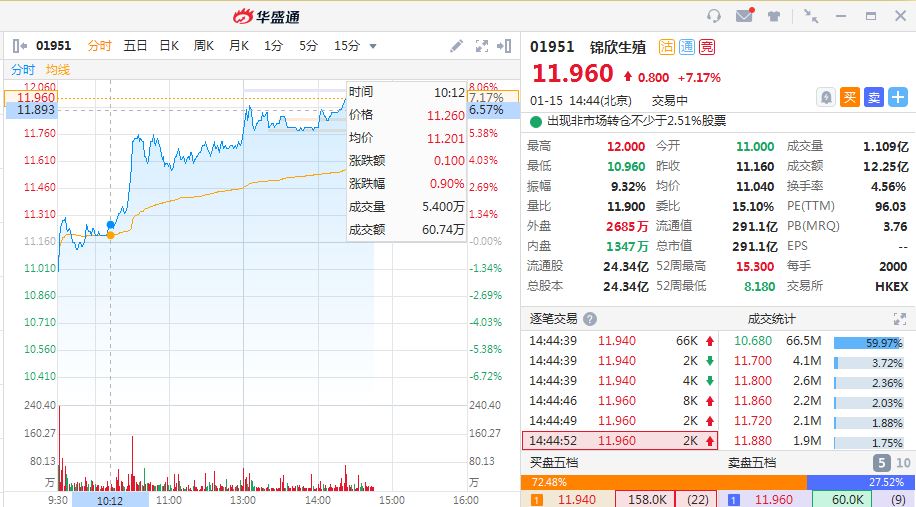Click the shirt skin theme icon
Image resolution: width=916 pixels, height=507 pixels.
coord(774,16)
